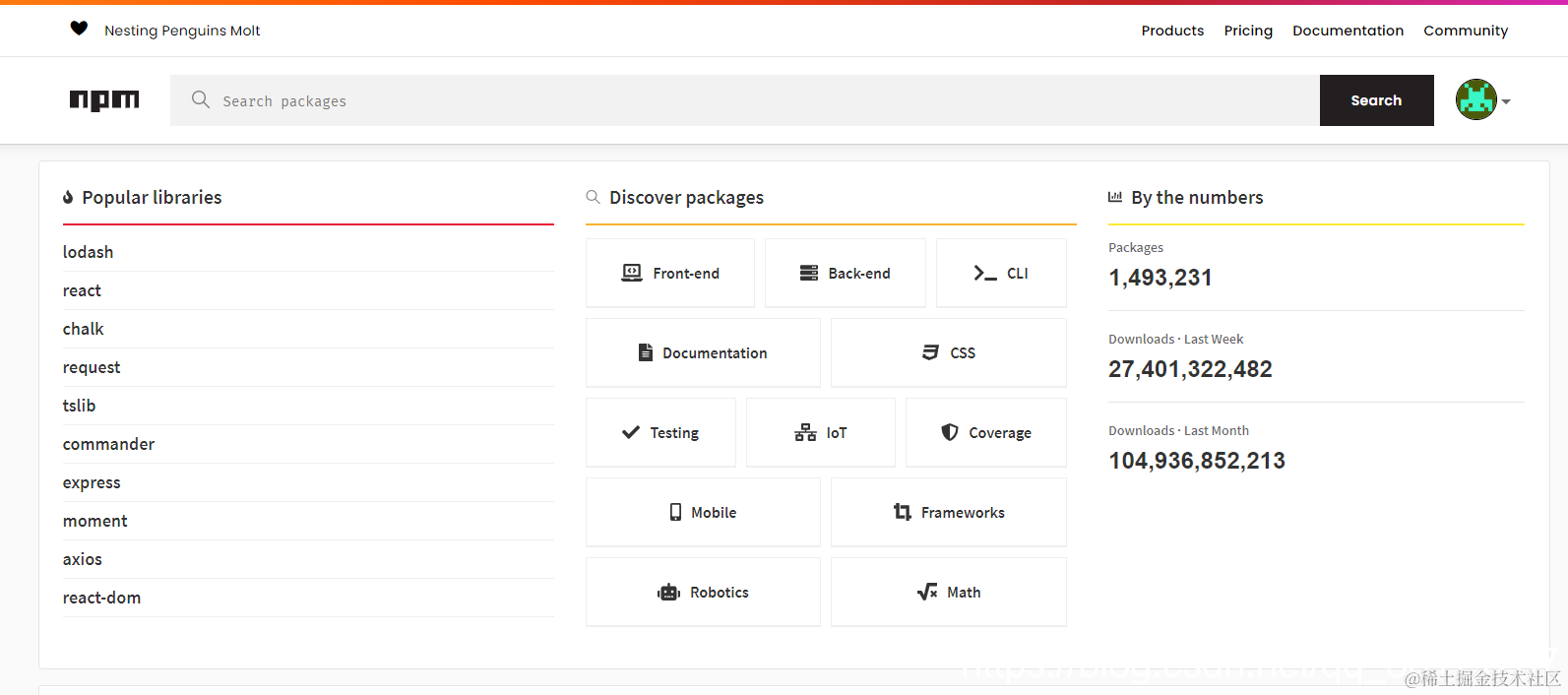Select the Math label text
Screen dimensions: 1568x695
point(964,593)
